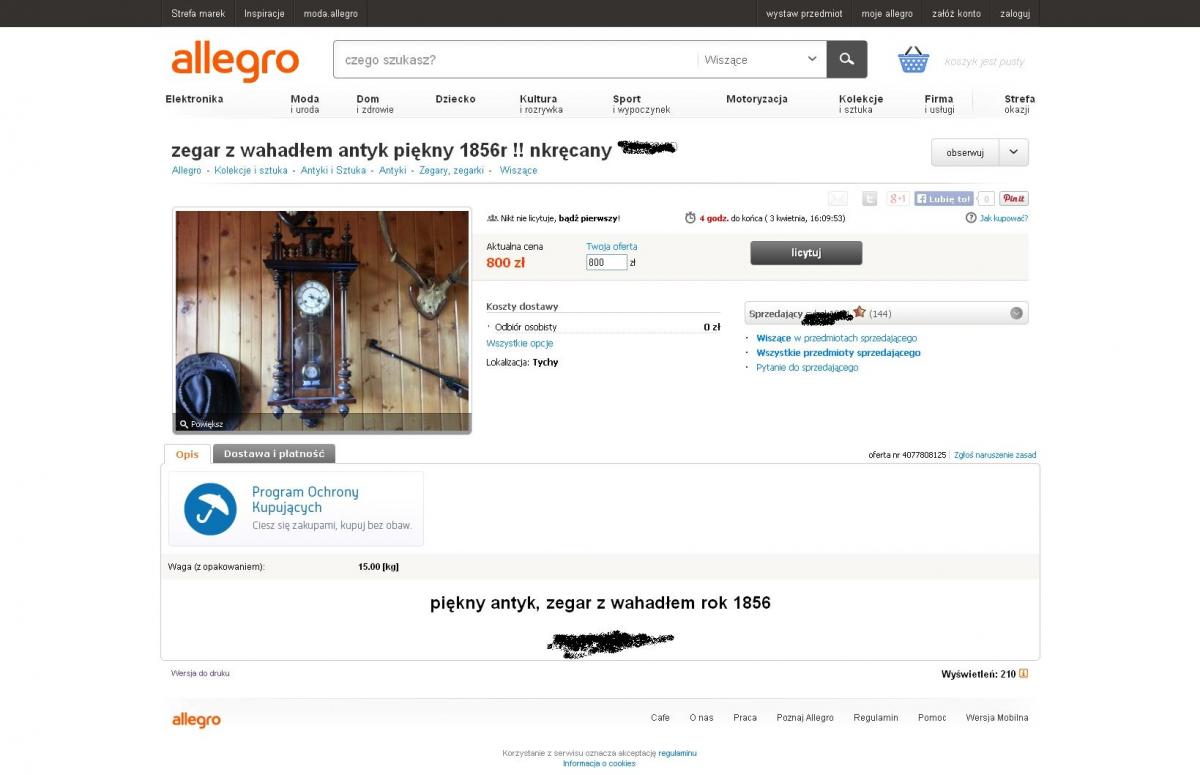Click the Twoja oferta price field
The width and height of the screenshot is (1200, 775).
607,263
